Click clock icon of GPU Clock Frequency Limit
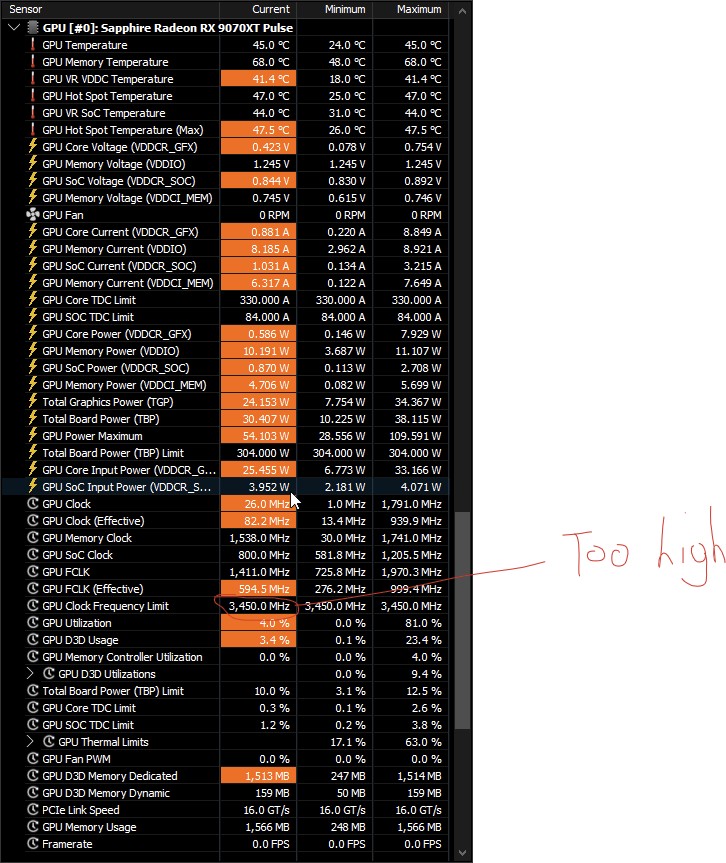Viewport: 726px width, 863px height. tap(33, 605)
